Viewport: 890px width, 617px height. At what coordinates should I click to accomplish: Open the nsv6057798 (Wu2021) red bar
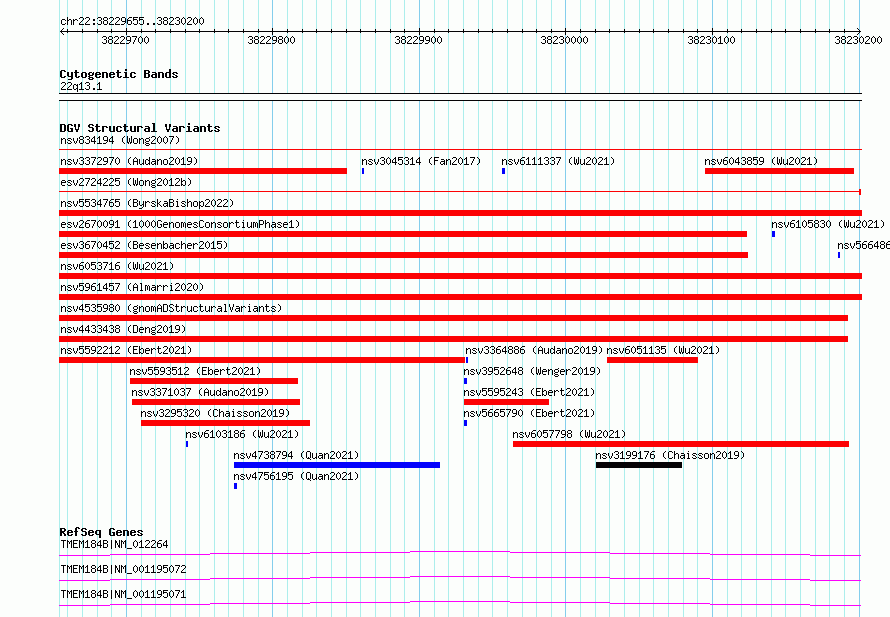[681, 444]
